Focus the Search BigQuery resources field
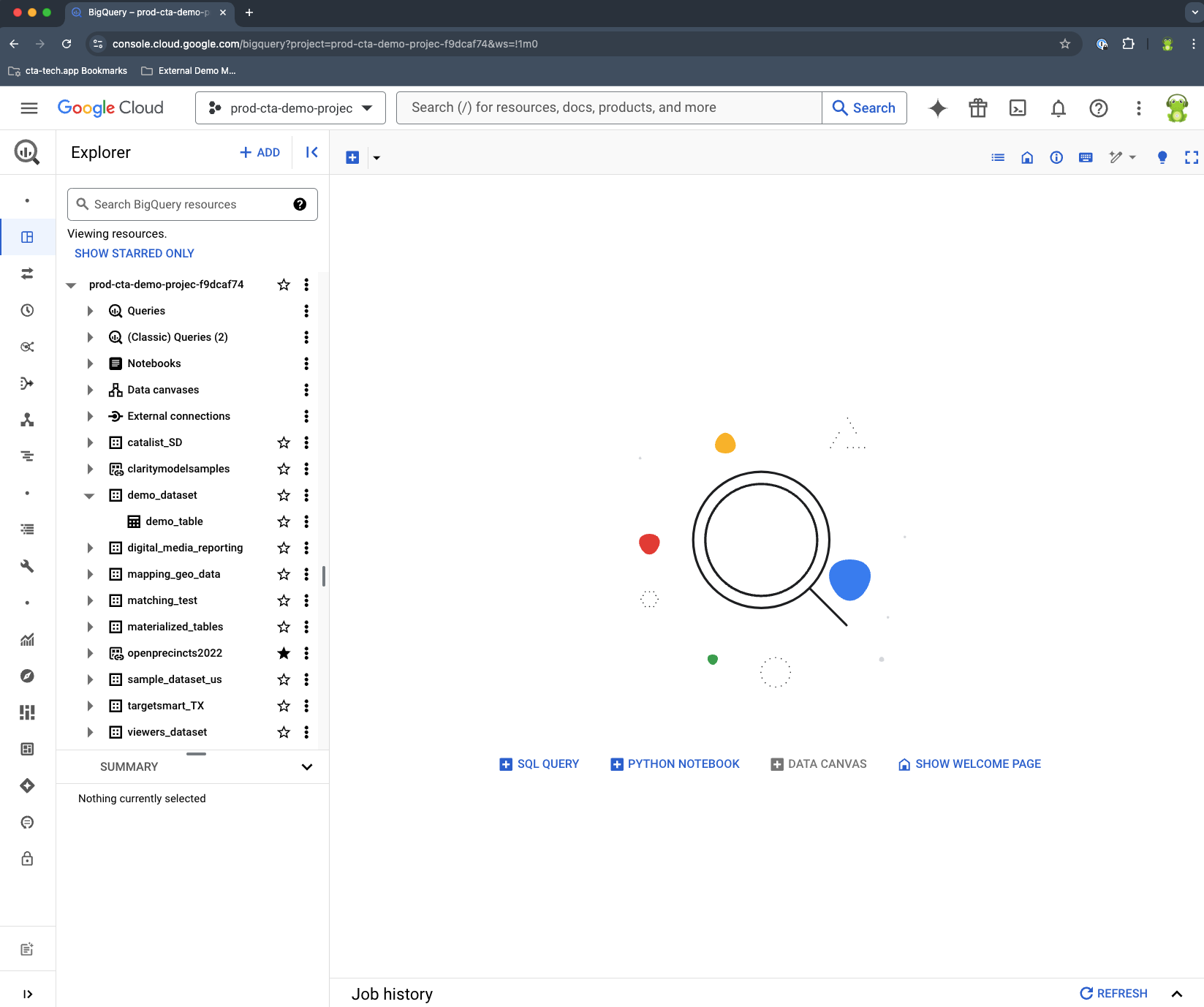This screenshot has height=1007, width=1204. 192,204
